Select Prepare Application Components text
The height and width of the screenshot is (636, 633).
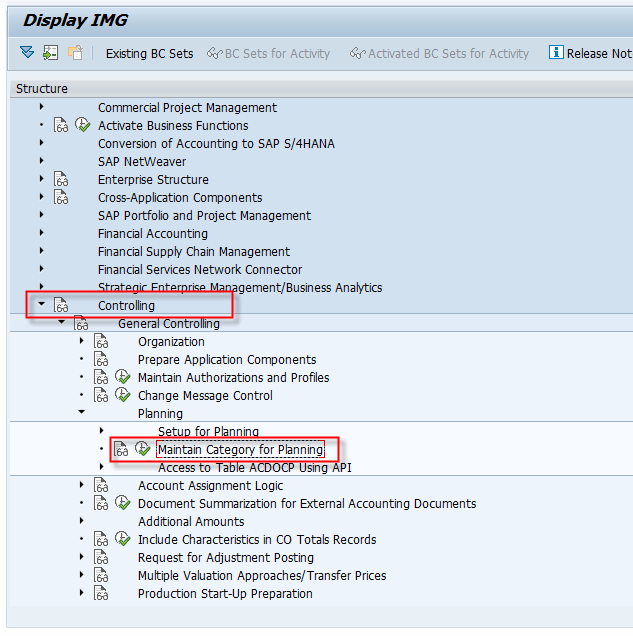(x=227, y=360)
